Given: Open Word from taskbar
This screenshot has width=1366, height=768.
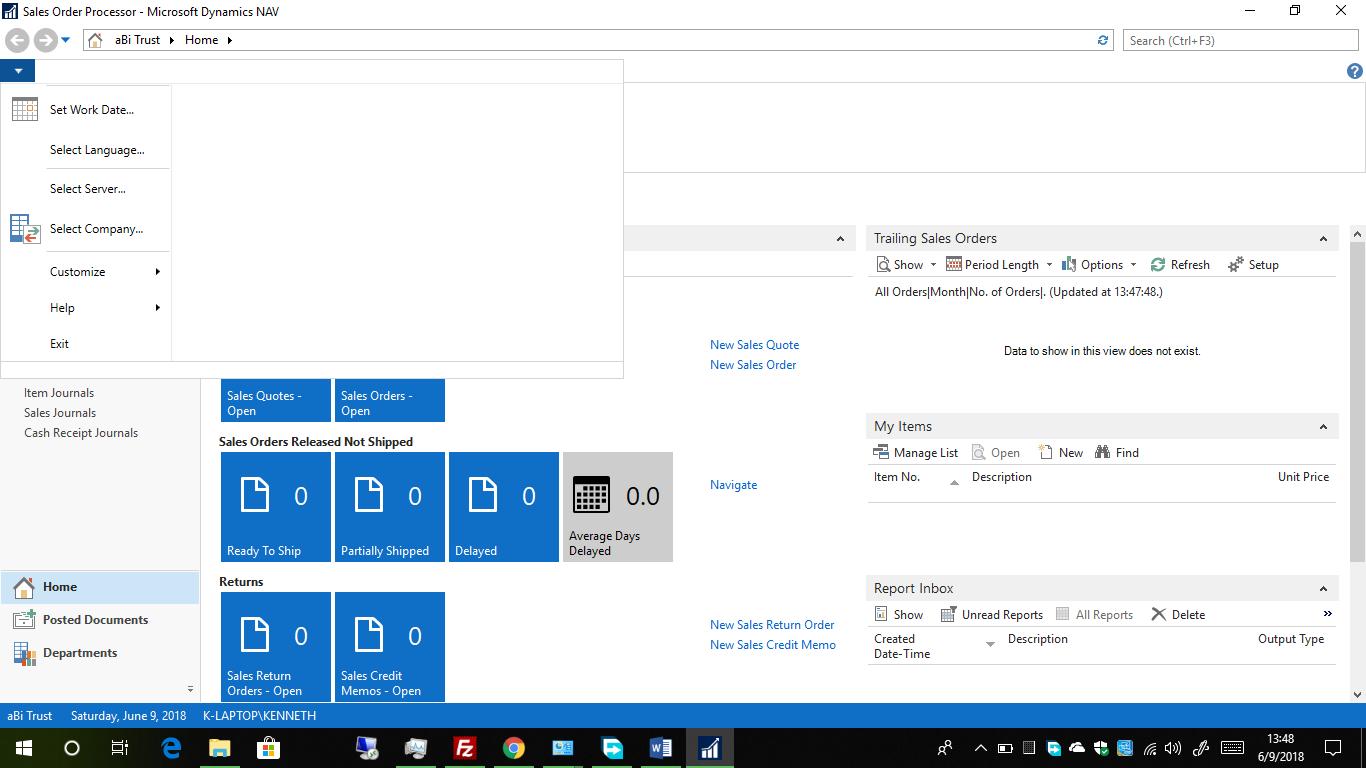Looking at the screenshot, I should click(661, 748).
